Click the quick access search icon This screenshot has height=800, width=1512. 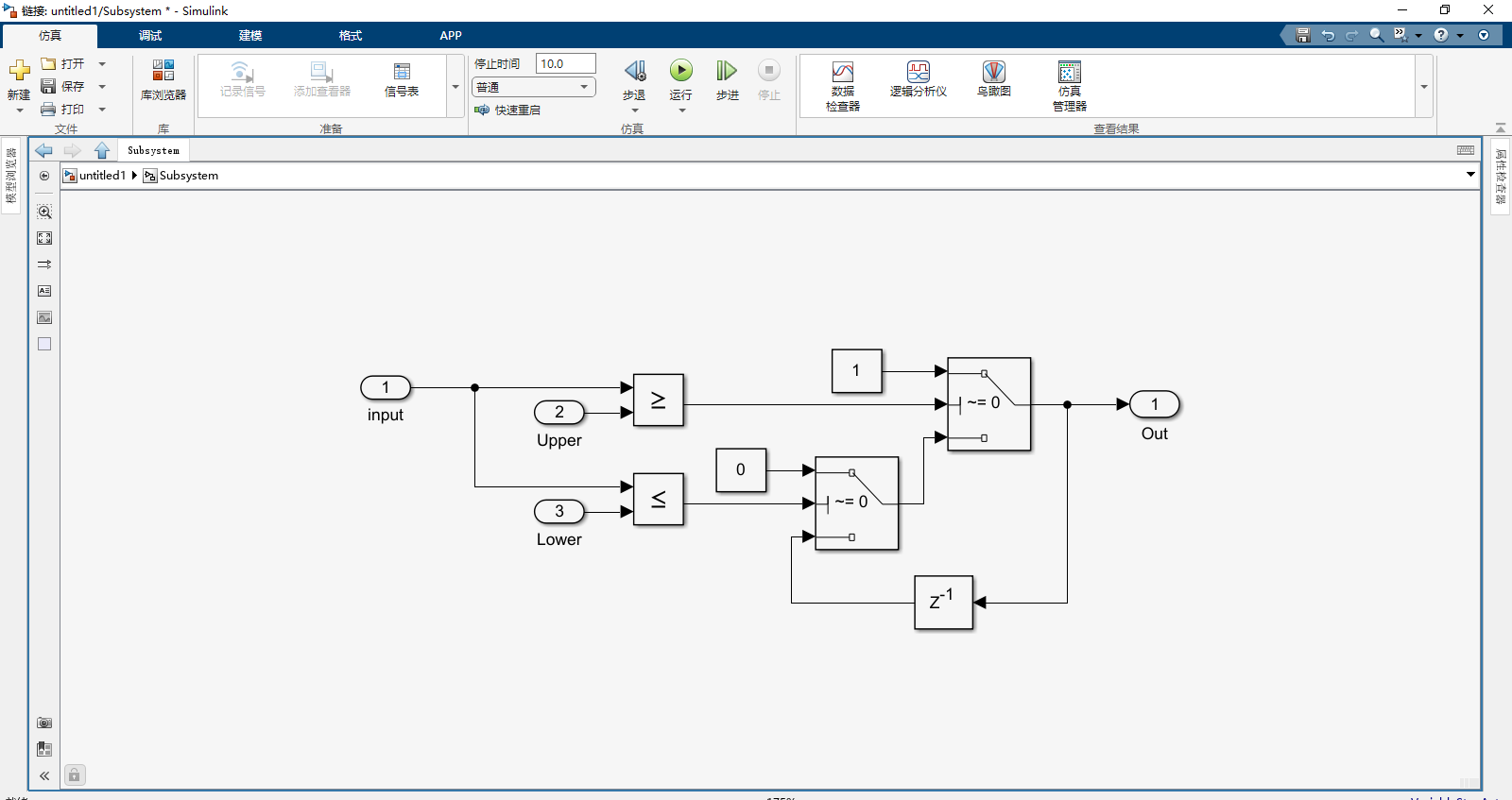tap(1377, 35)
